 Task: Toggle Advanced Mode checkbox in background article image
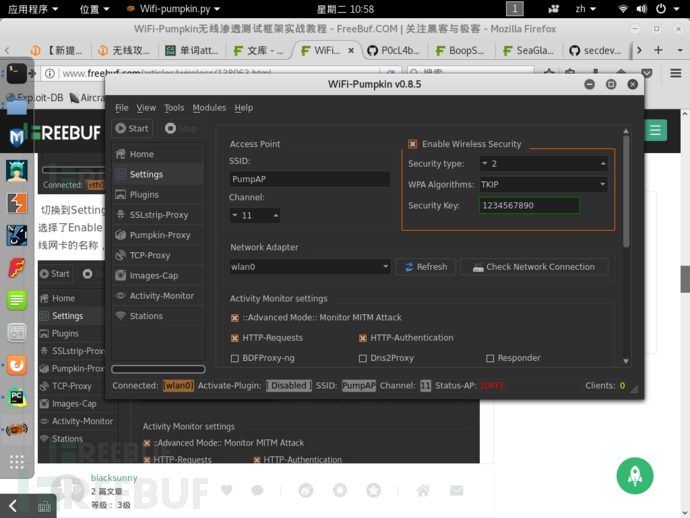(x=147, y=443)
